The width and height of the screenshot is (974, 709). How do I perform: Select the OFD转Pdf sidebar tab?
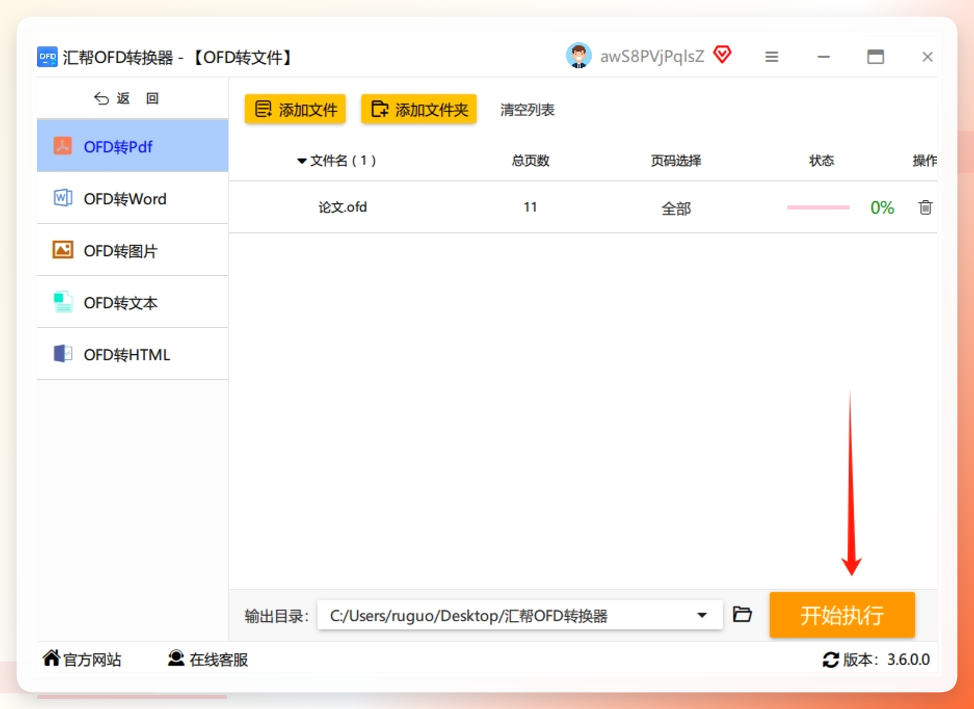click(x=132, y=146)
